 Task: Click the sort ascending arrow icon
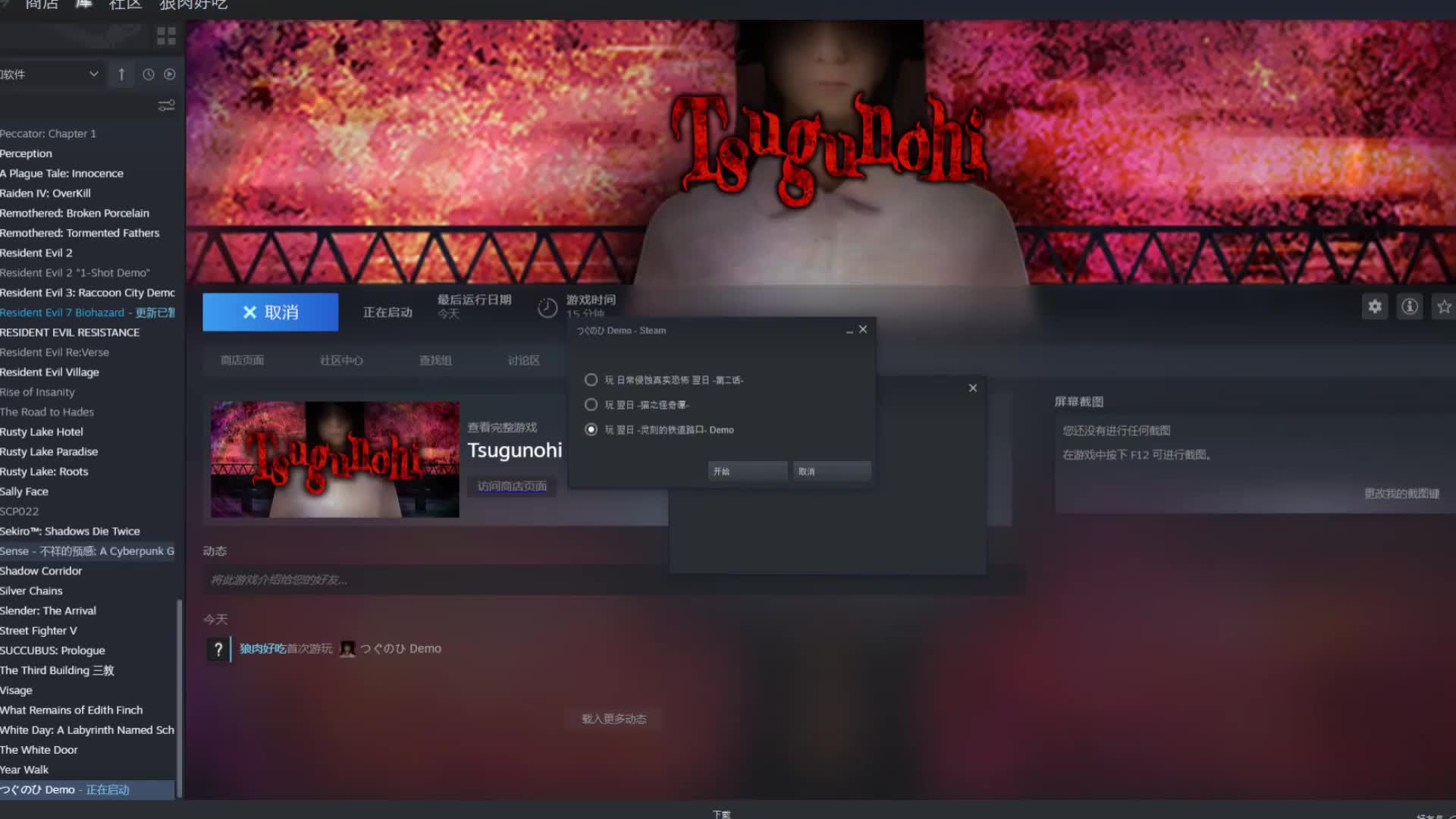click(121, 74)
